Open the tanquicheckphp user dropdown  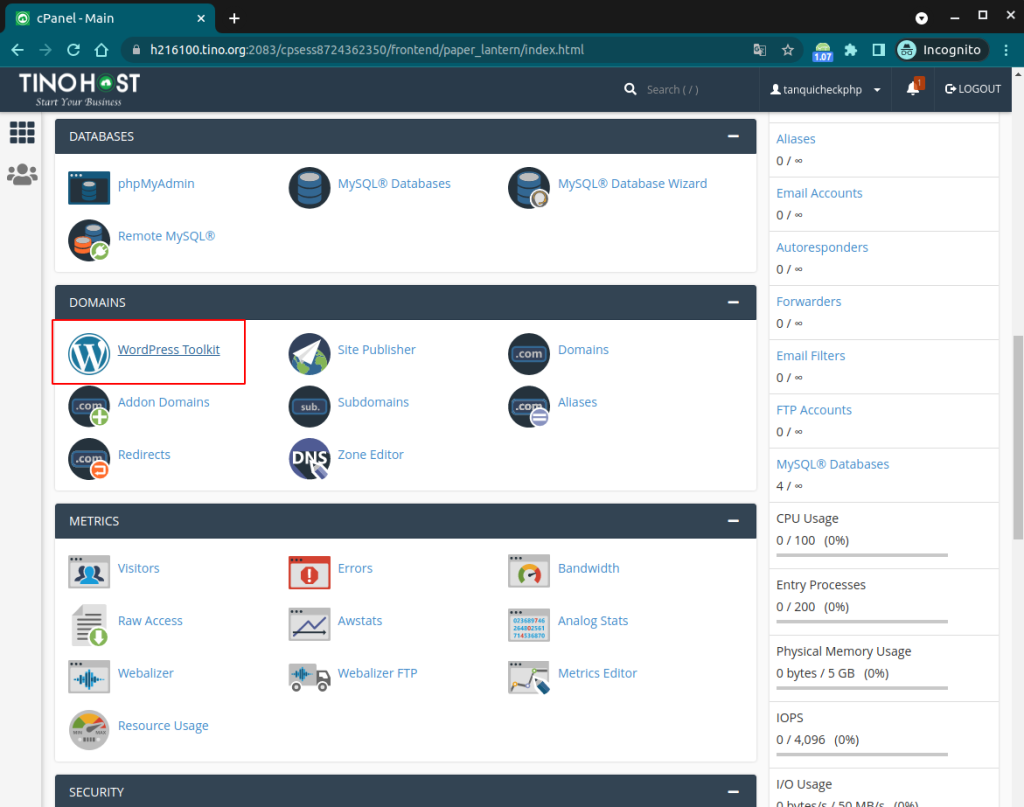(825, 89)
